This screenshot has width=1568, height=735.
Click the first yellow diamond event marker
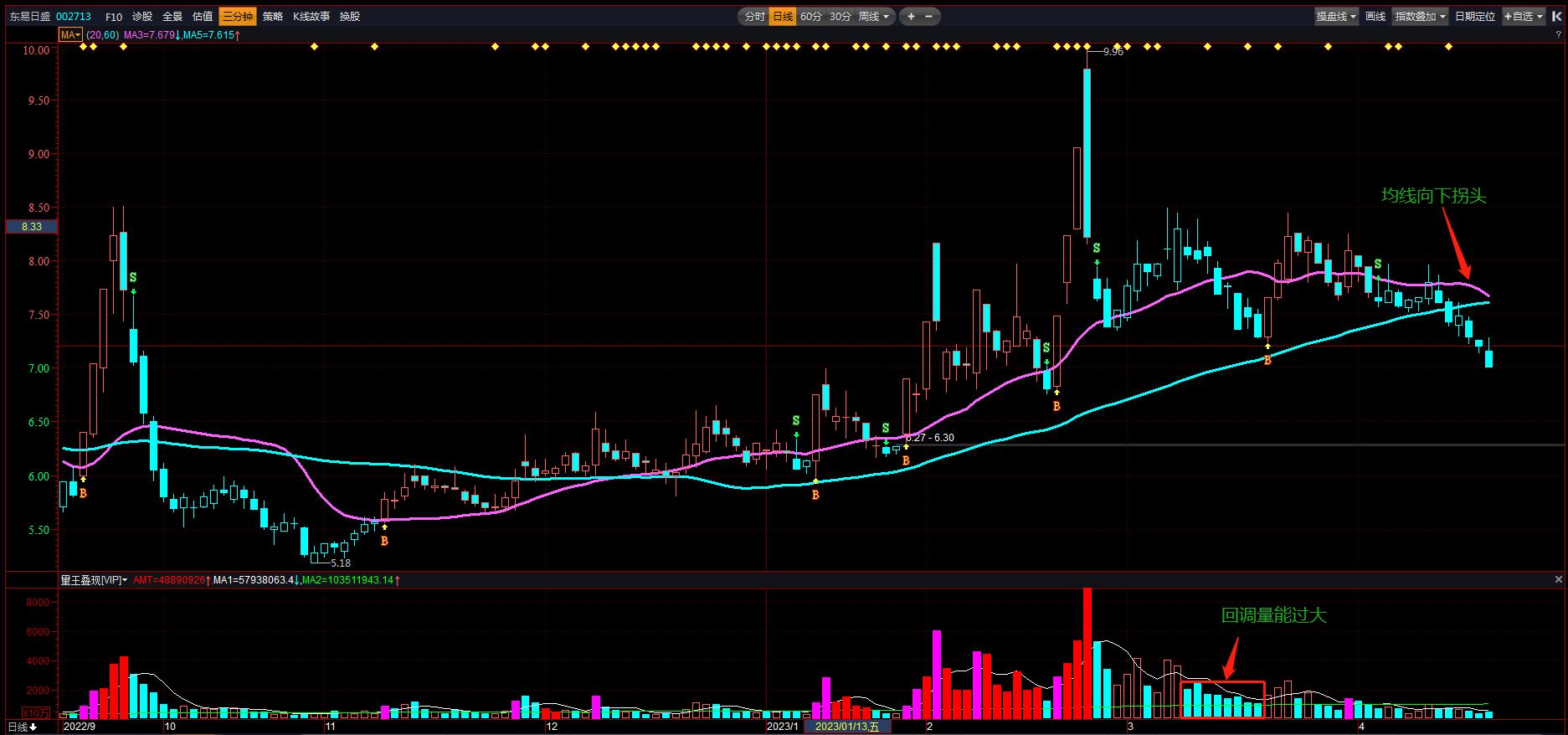[x=83, y=47]
